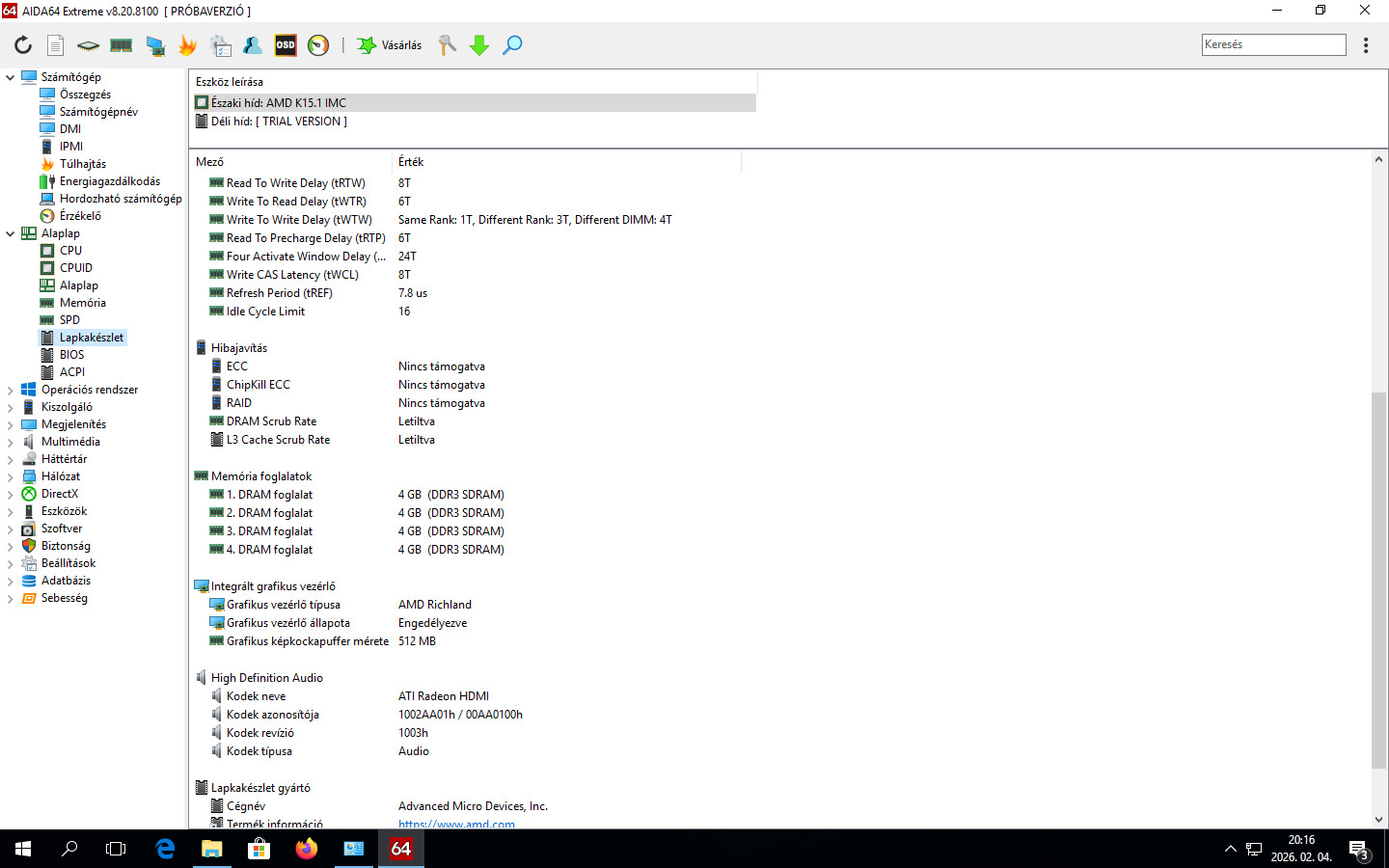Open the notification center icon
This screenshot has width=1389, height=868.
(x=1359, y=850)
